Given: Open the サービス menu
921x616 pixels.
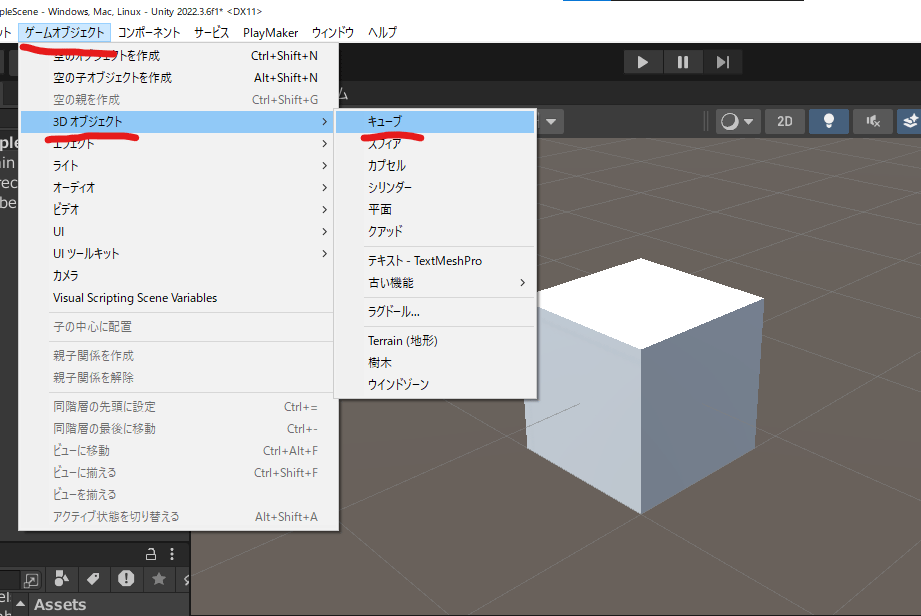Looking at the screenshot, I should [x=211, y=32].
